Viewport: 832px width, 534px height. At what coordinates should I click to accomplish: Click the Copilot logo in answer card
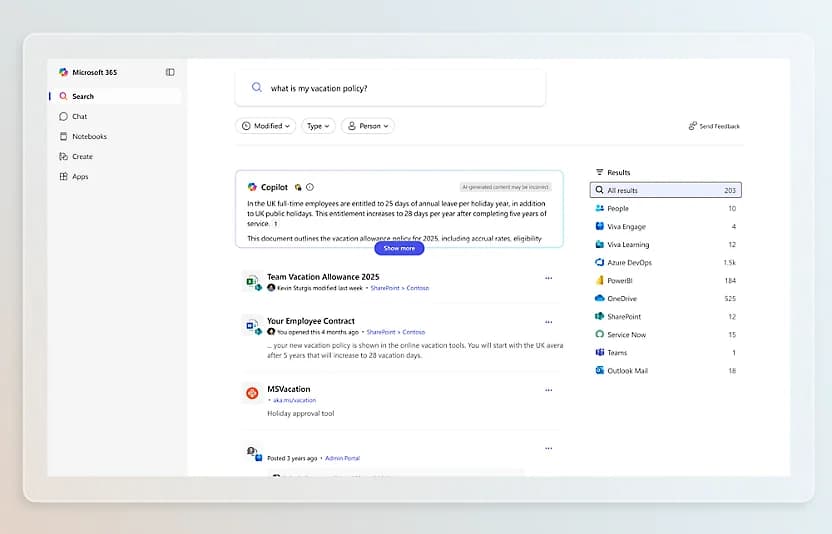[253, 187]
